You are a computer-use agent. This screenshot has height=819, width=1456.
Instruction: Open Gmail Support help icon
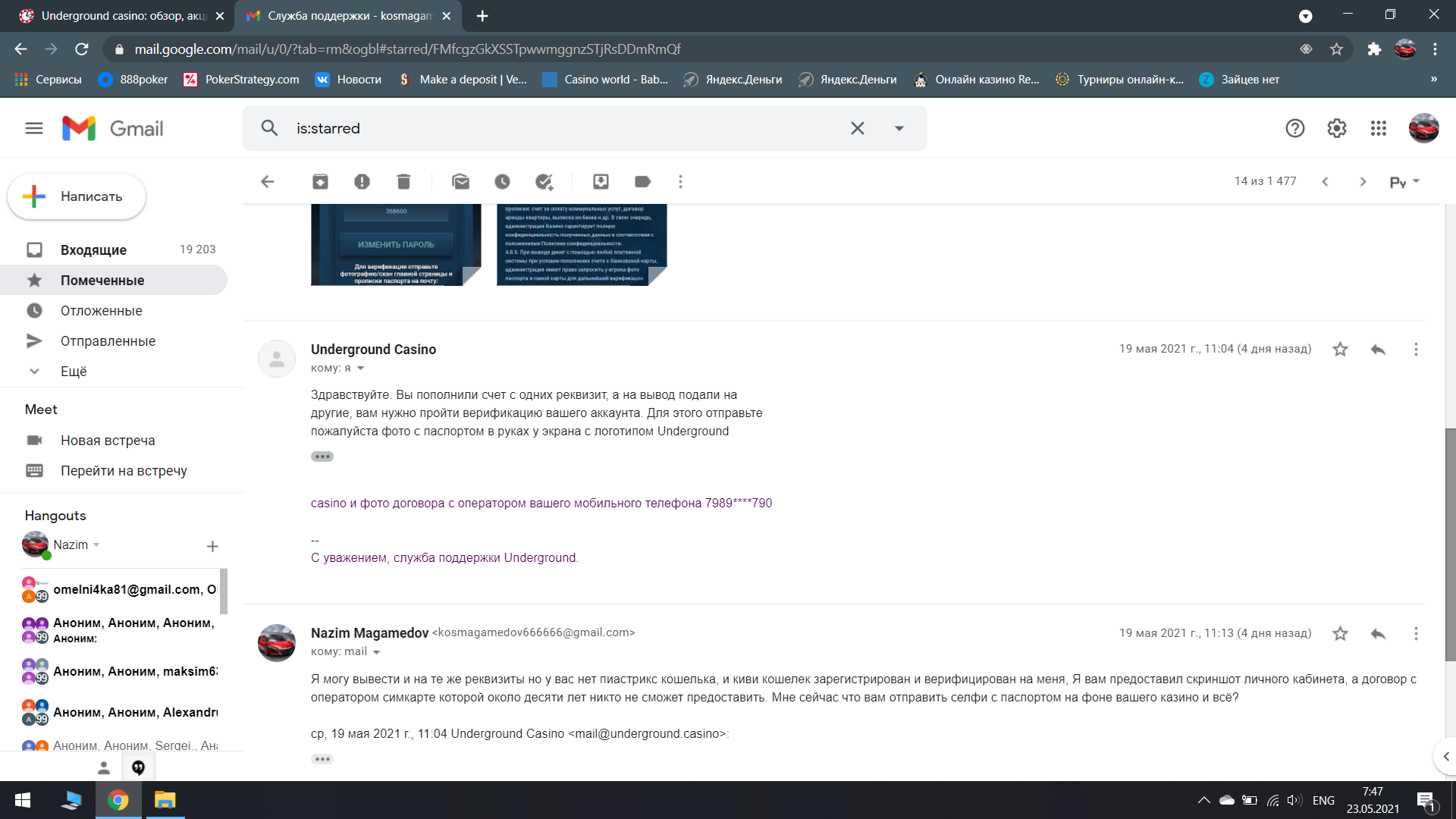[x=1295, y=128]
